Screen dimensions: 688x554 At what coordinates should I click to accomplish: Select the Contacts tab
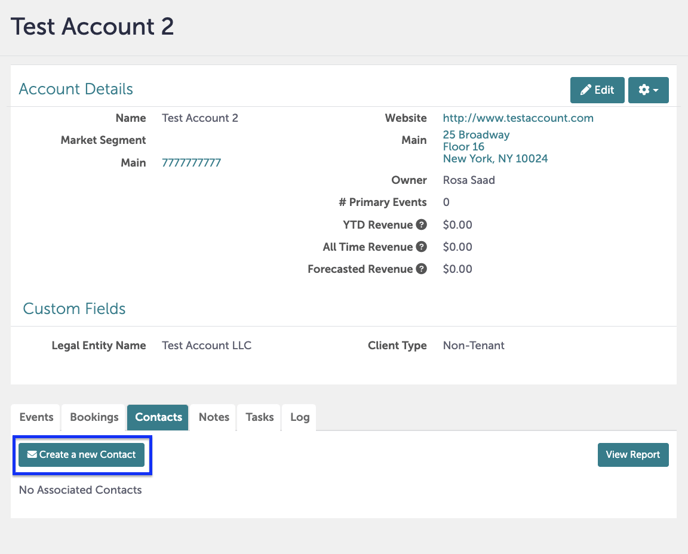(x=158, y=417)
